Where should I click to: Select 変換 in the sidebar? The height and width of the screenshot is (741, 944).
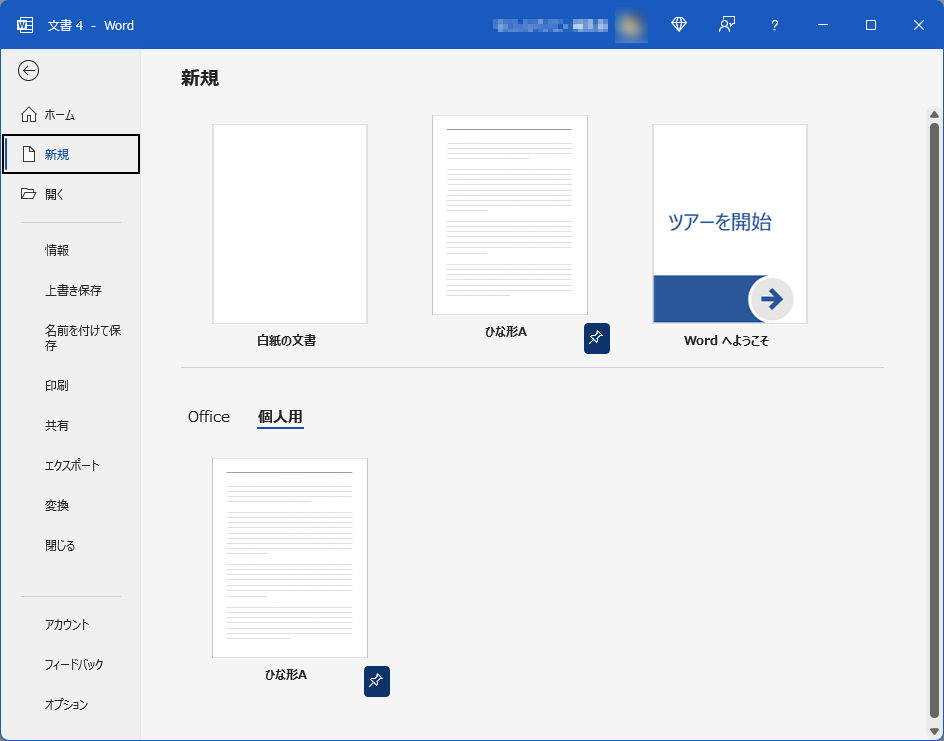tap(71, 506)
